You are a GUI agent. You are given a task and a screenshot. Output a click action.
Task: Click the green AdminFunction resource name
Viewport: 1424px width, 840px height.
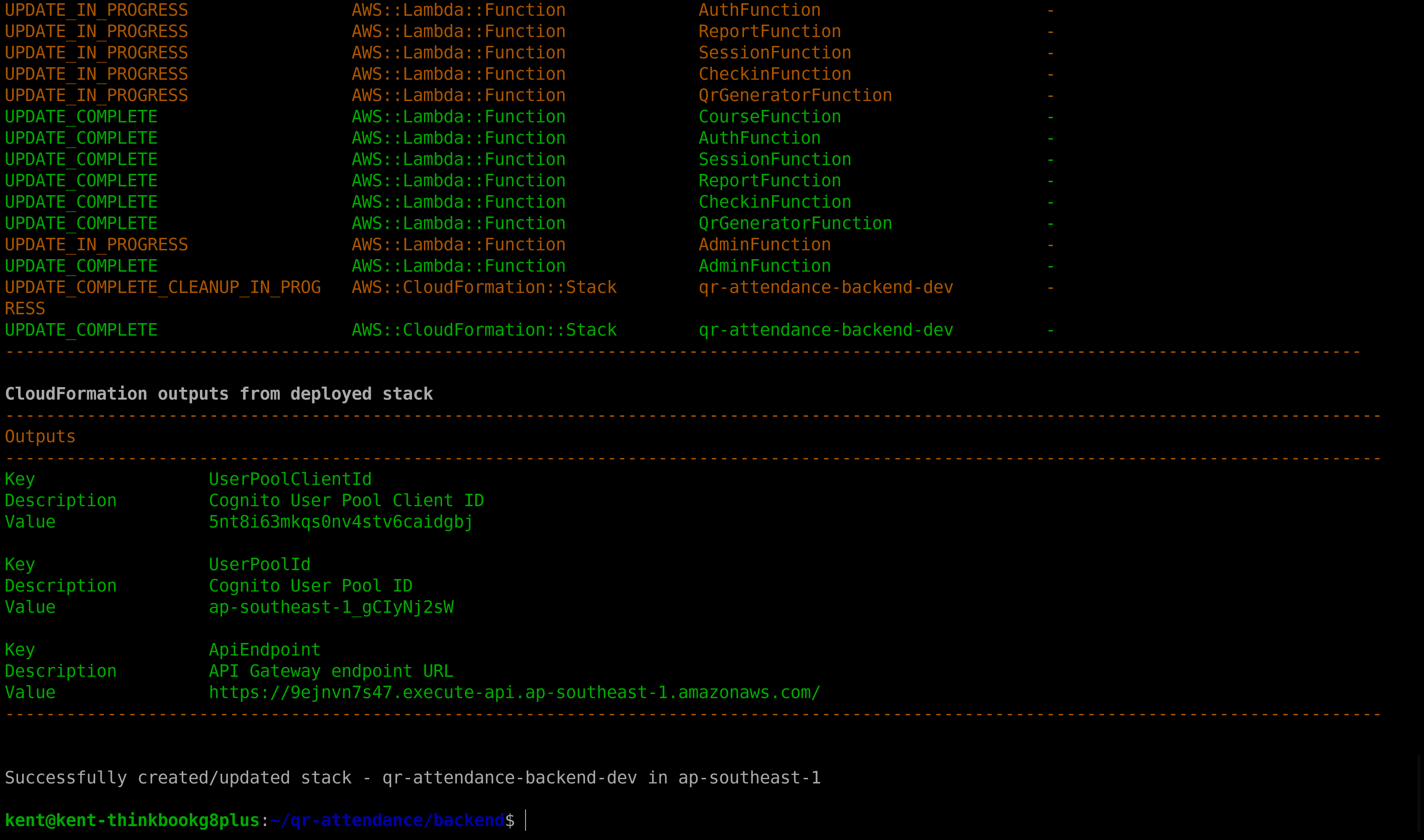click(x=764, y=266)
